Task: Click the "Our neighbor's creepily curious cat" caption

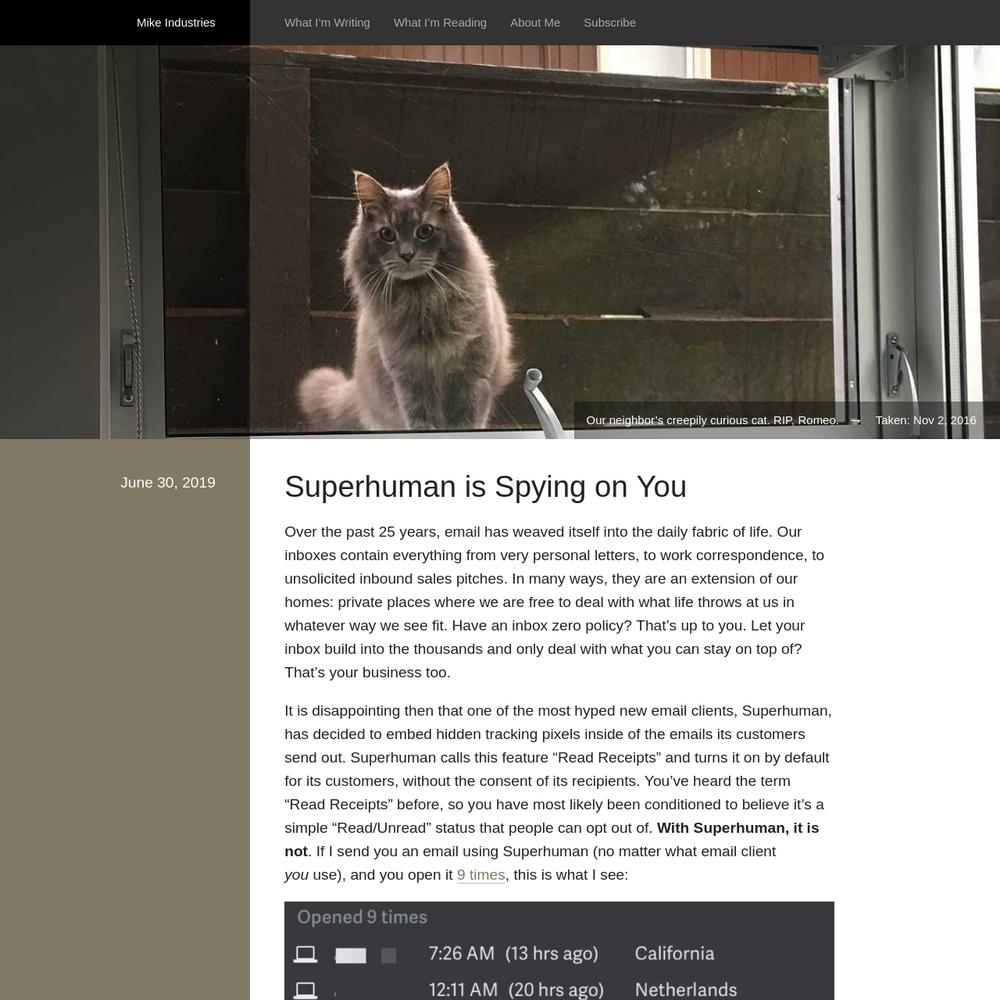Action: (712, 420)
